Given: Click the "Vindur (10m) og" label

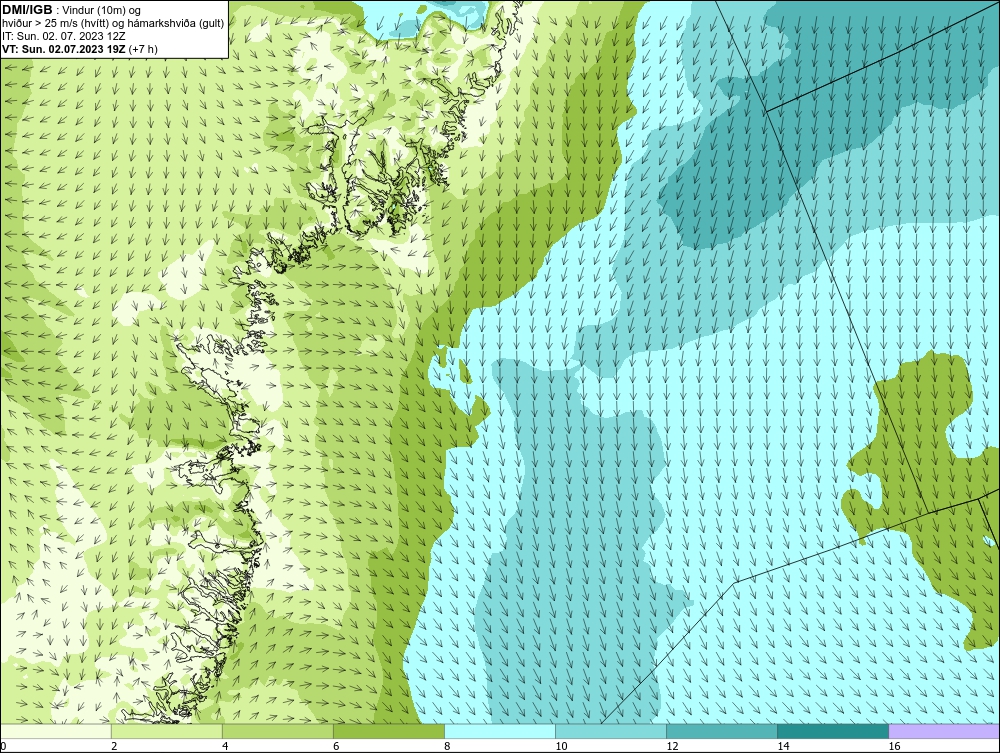Looking at the screenshot, I should [102, 10].
